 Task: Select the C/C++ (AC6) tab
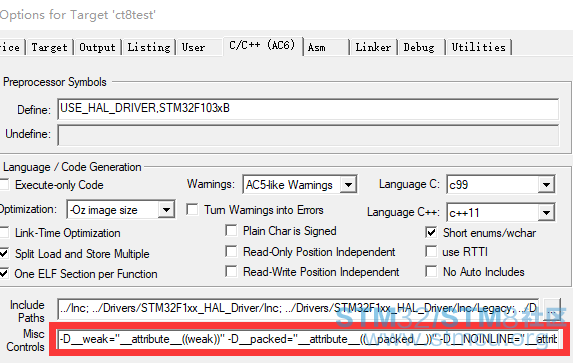click(262, 45)
